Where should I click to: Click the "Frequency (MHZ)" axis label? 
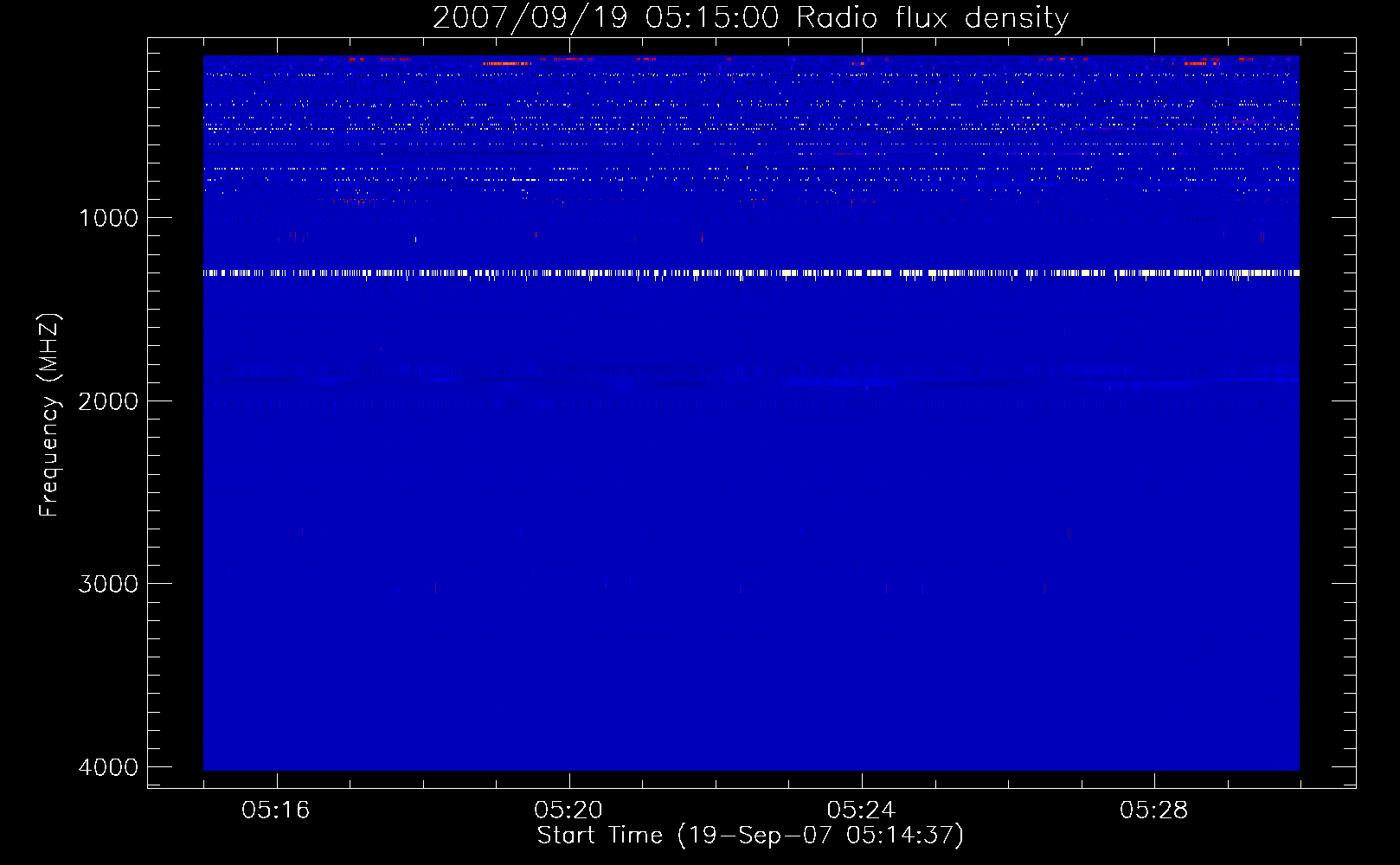click(x=49, y=415)
